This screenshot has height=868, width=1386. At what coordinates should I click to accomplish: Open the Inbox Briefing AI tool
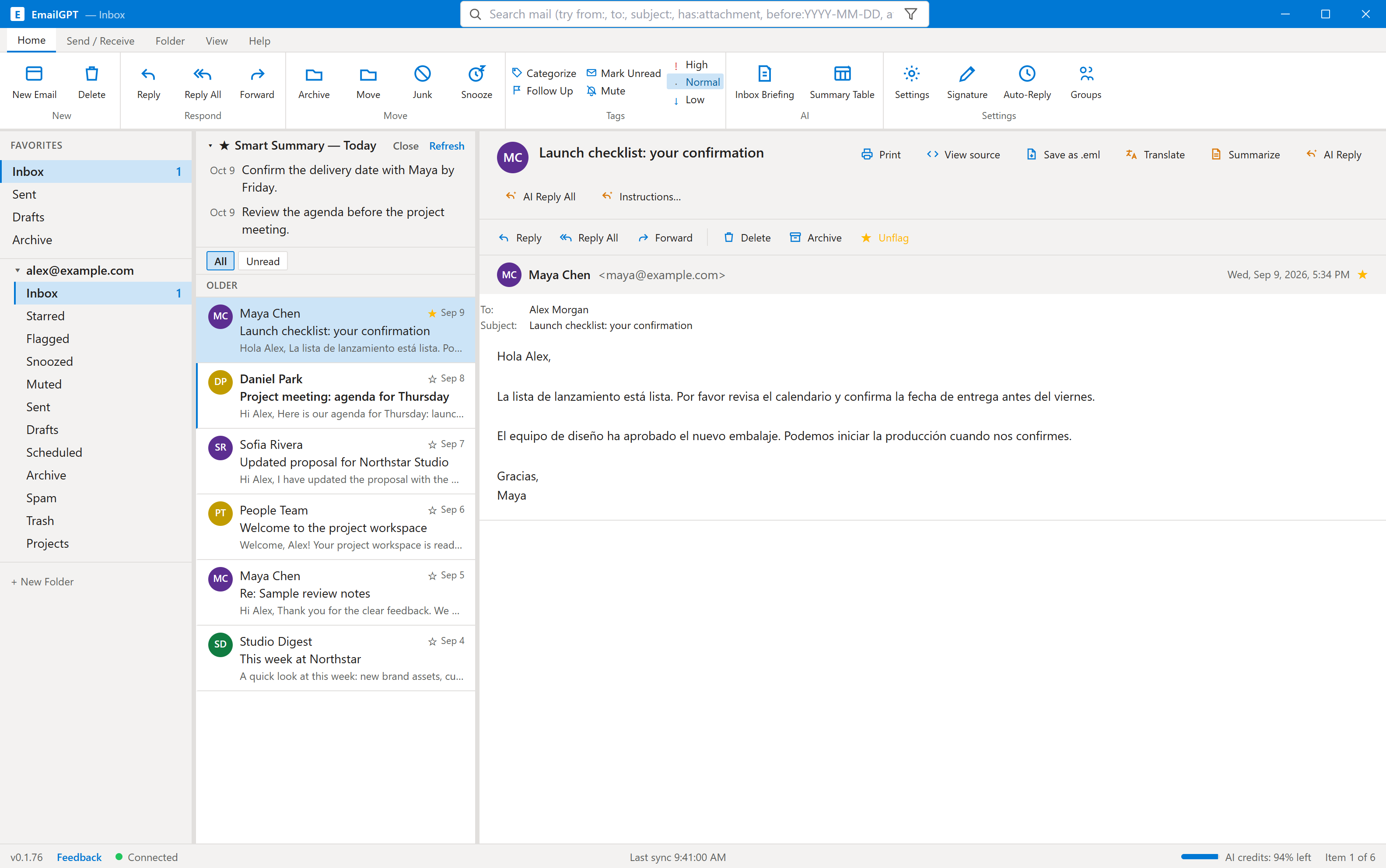pyautogui.click(x=764, y=82)
